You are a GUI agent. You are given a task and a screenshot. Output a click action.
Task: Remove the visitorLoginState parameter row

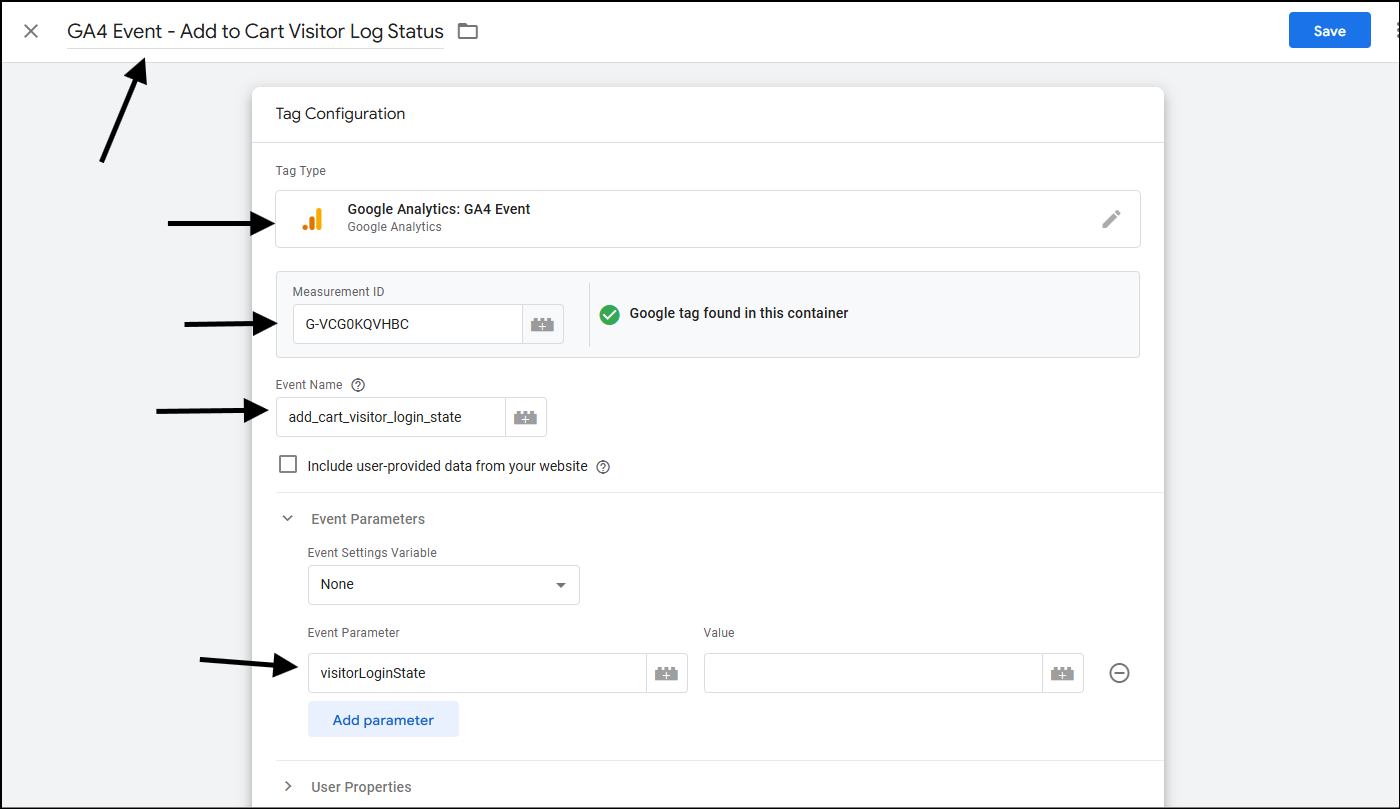(x=1120, y=673)
